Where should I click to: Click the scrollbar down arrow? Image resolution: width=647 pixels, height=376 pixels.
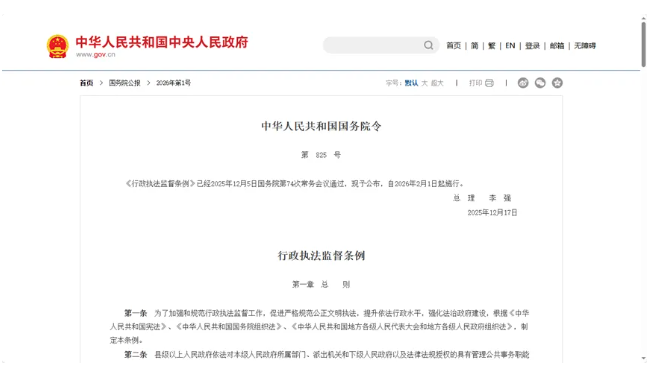coord(643,358)
